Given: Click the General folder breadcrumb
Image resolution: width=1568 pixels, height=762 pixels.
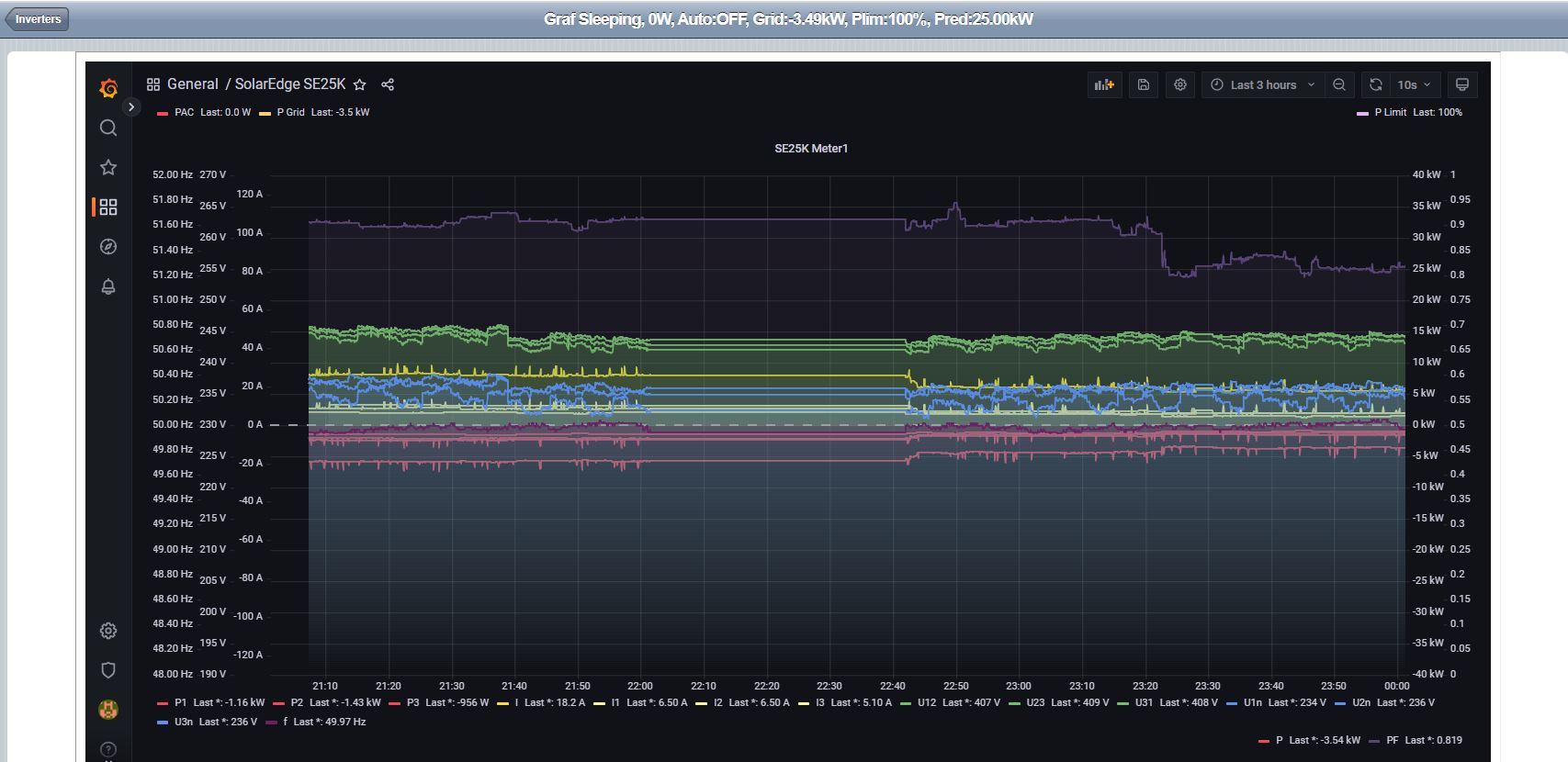Looking at the screenshot, I should pos(192,84).
